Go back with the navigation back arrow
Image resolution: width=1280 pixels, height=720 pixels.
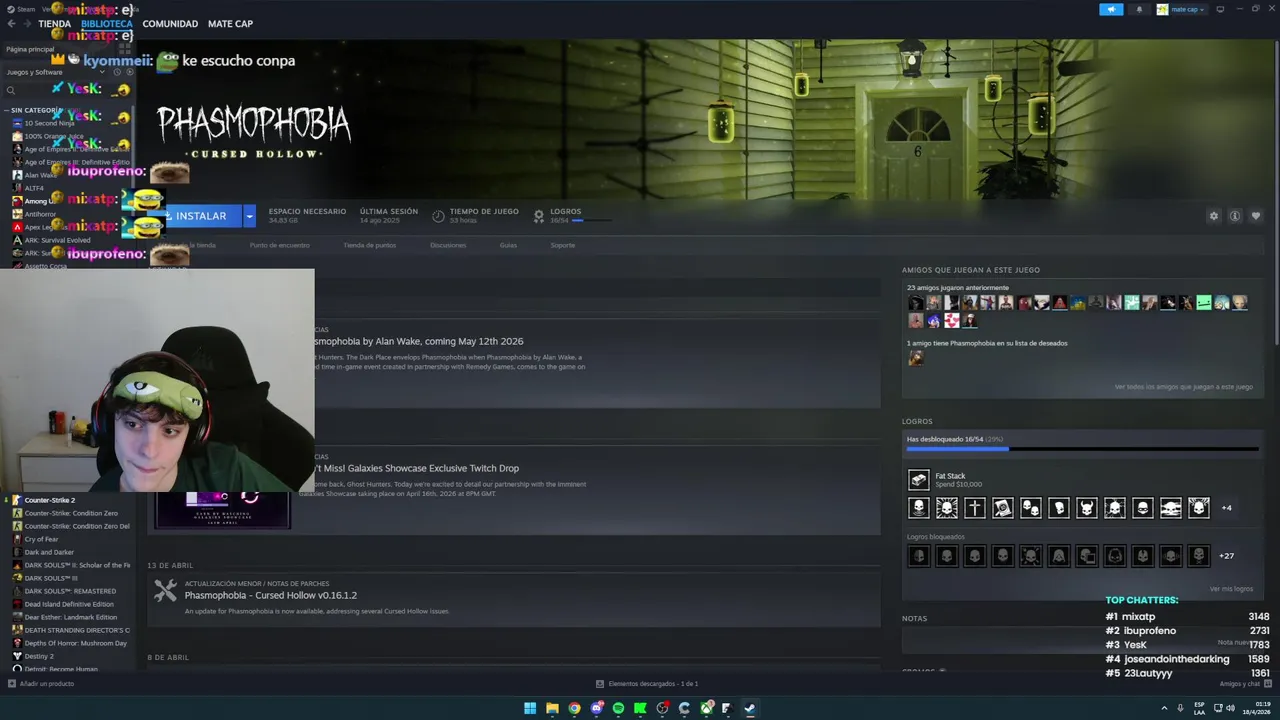(x=12, y=23)
